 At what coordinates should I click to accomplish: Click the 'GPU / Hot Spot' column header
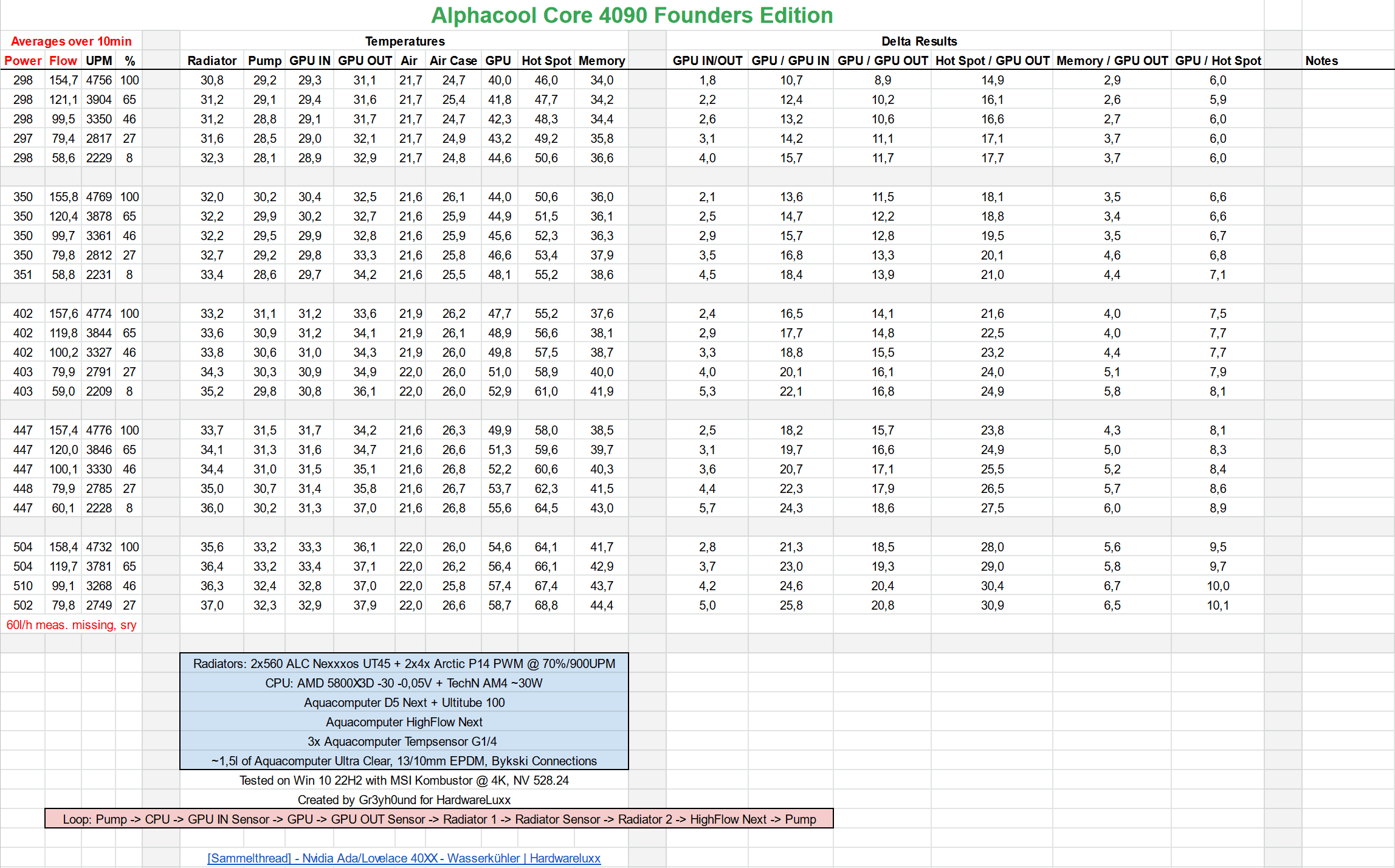coord(1218,61)
